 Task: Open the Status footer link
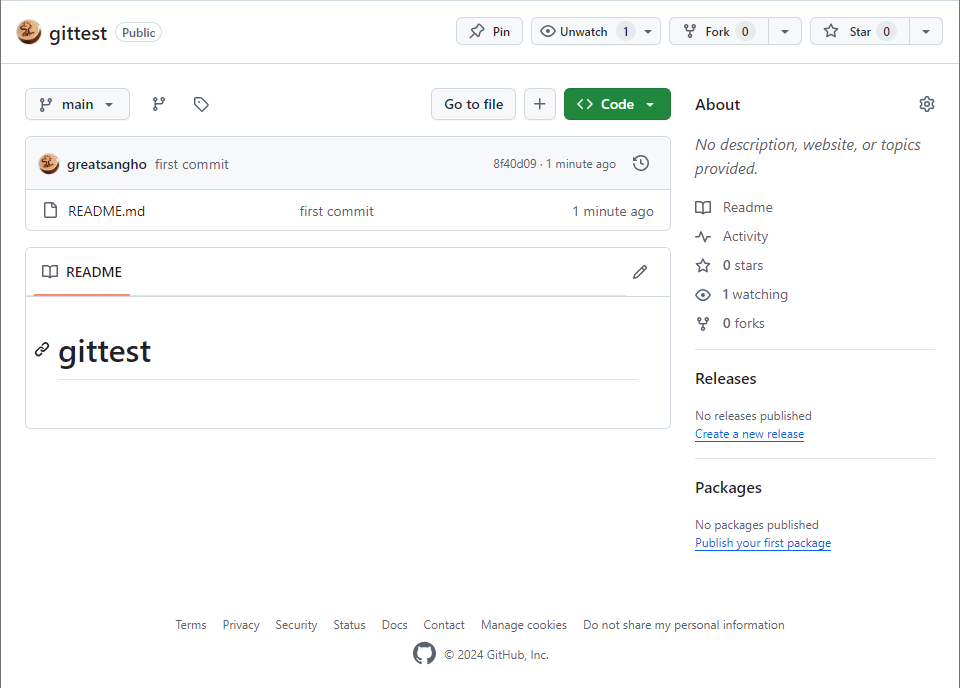(x=349, y=625)
